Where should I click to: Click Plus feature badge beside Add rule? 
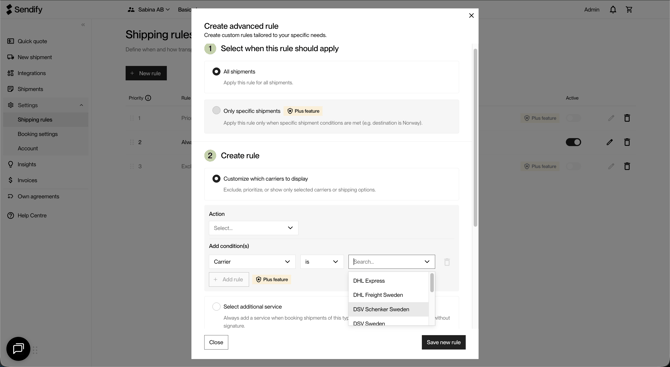coord(272,279)
